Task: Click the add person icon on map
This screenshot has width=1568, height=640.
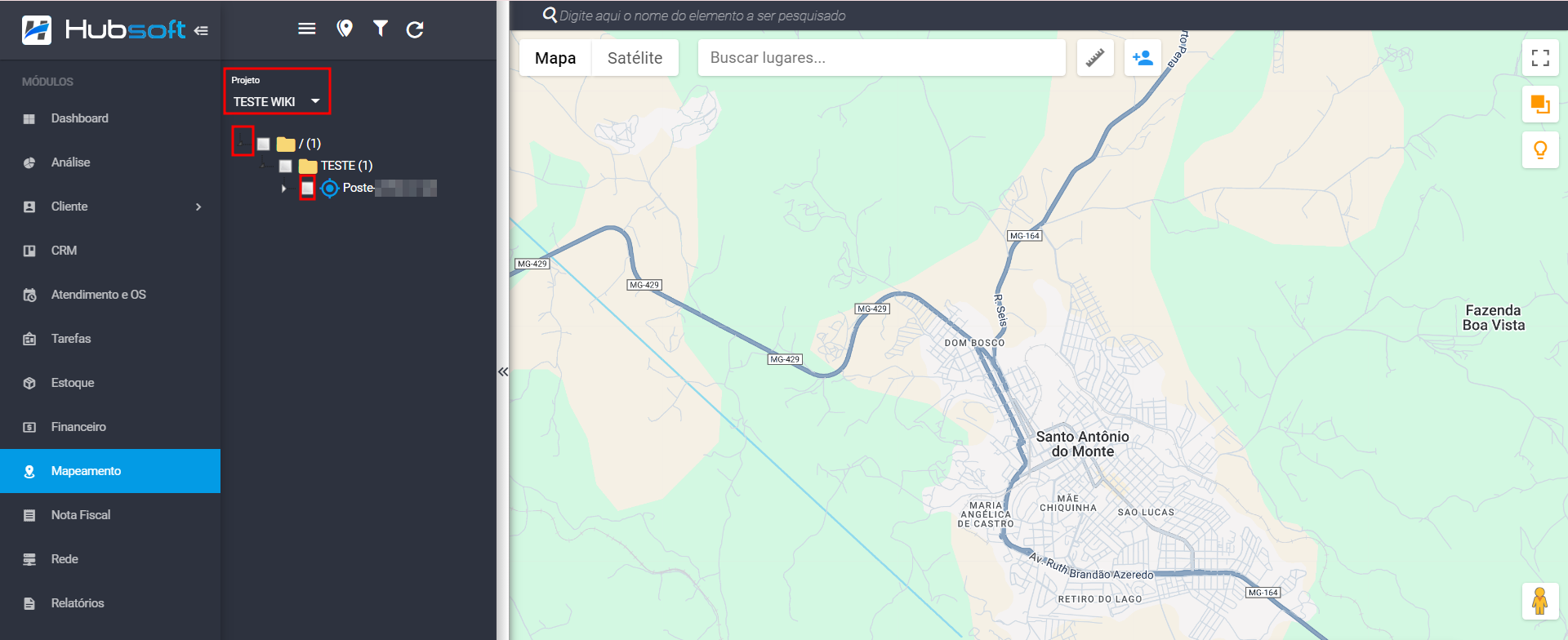Action: pos(1143,58)
